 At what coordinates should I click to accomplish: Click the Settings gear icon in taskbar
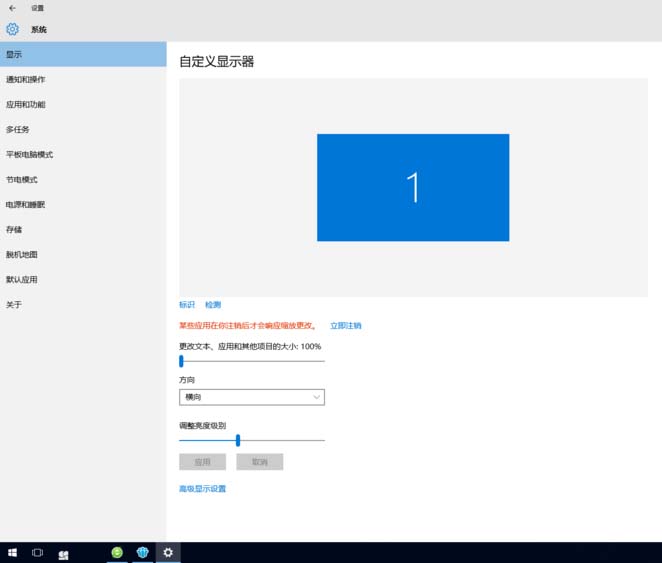tap(168, 552)
